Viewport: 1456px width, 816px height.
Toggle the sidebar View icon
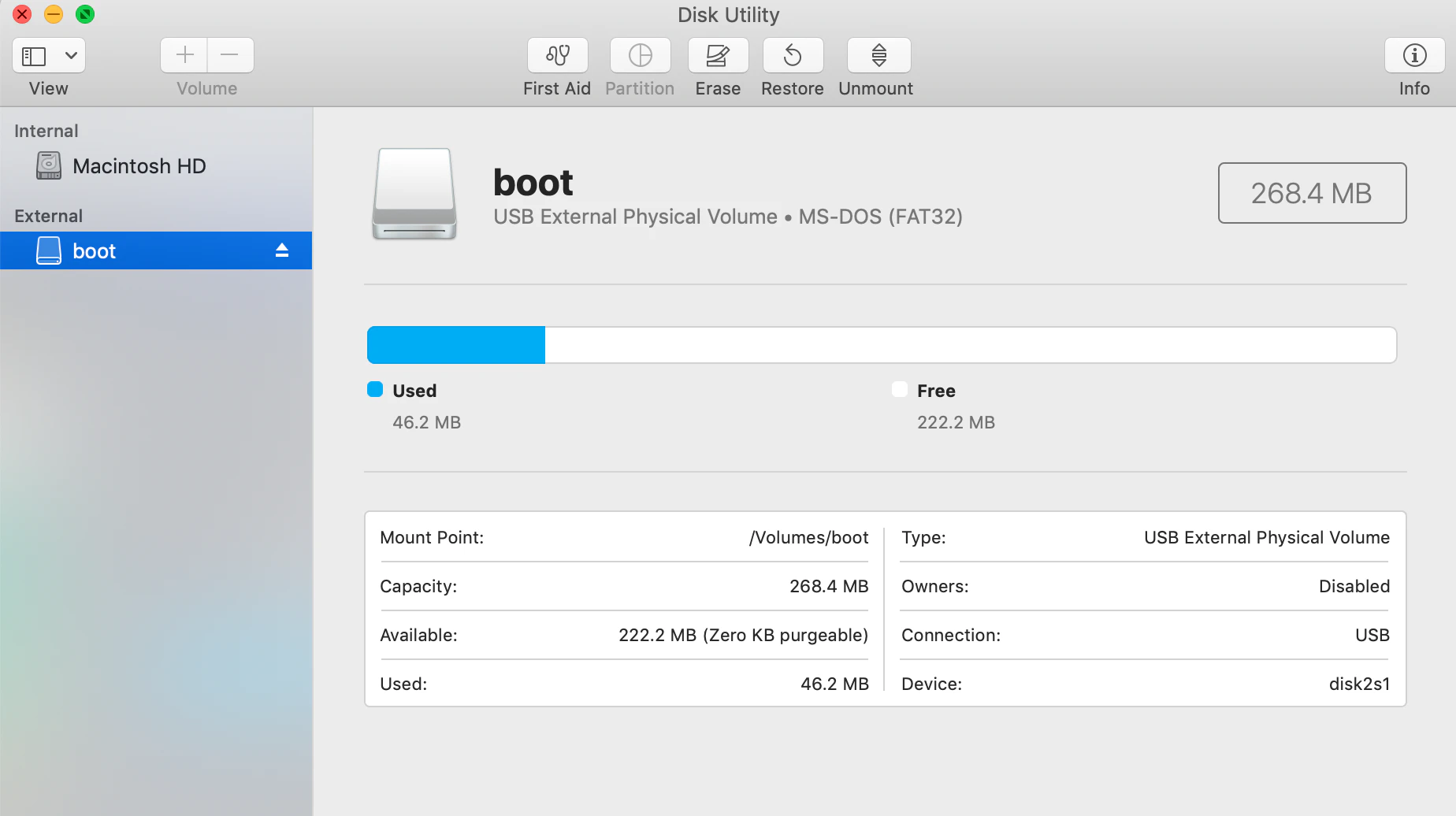pyautogui.click(x=34, y=56)
